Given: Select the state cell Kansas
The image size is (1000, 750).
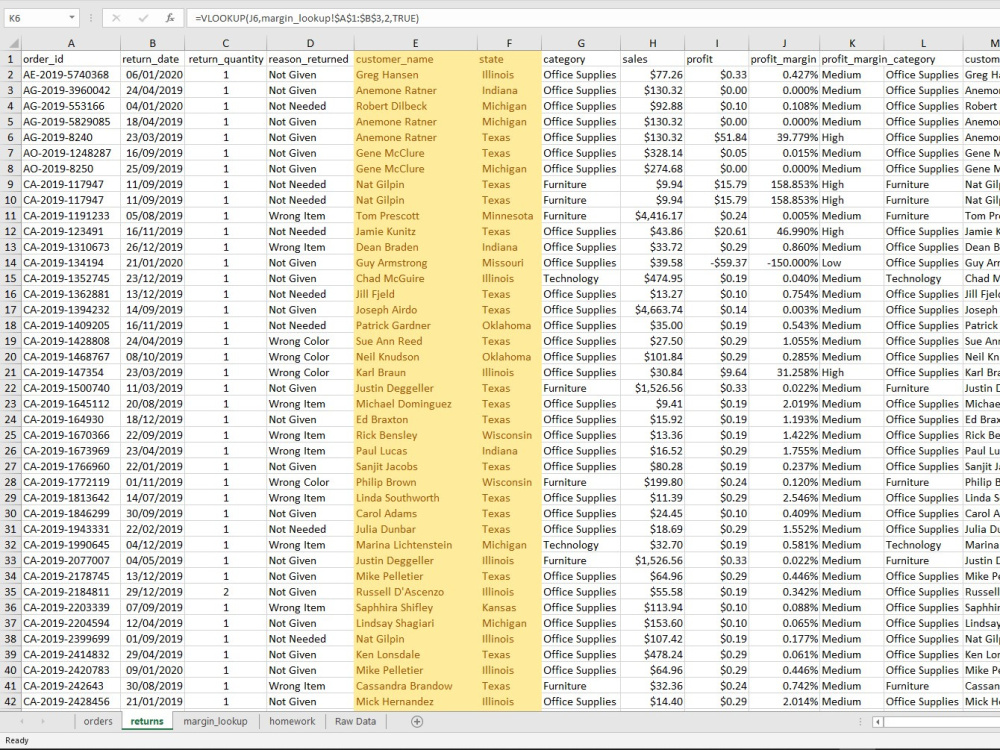Looking at the screenshot, I should point(509,607).
